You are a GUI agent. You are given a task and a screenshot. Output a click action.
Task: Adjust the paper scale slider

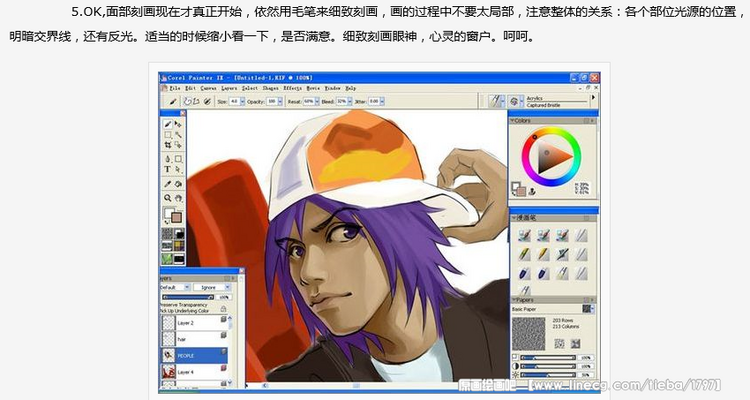click(548, 357)
